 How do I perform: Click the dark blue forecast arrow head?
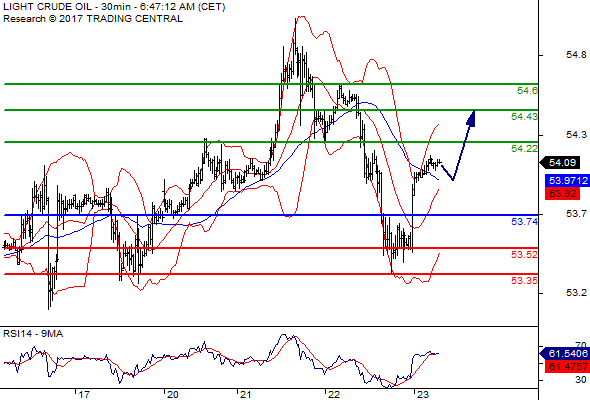471,117
